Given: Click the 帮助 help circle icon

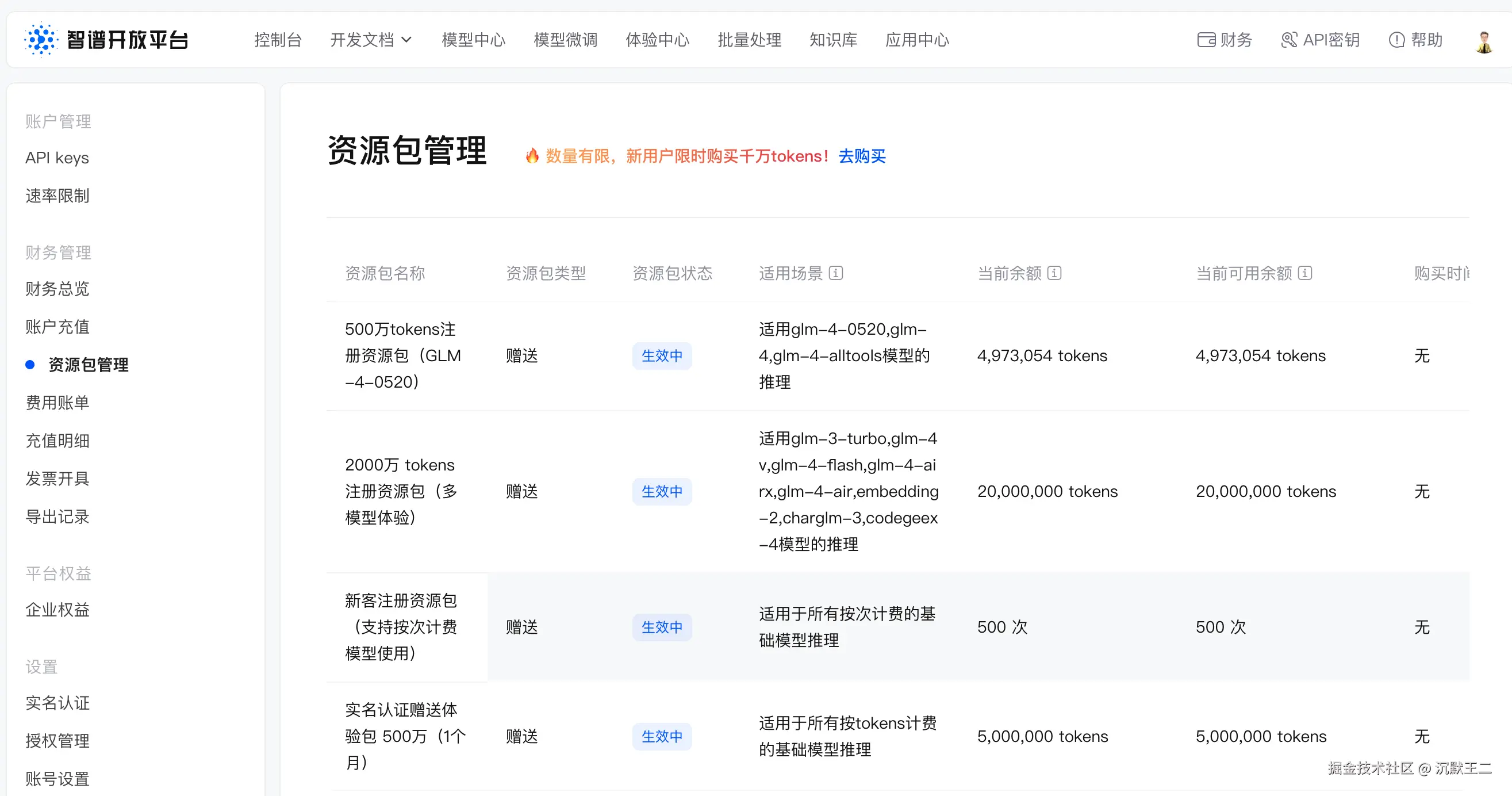Looking at the screenshot, I should click(1396, 40).
